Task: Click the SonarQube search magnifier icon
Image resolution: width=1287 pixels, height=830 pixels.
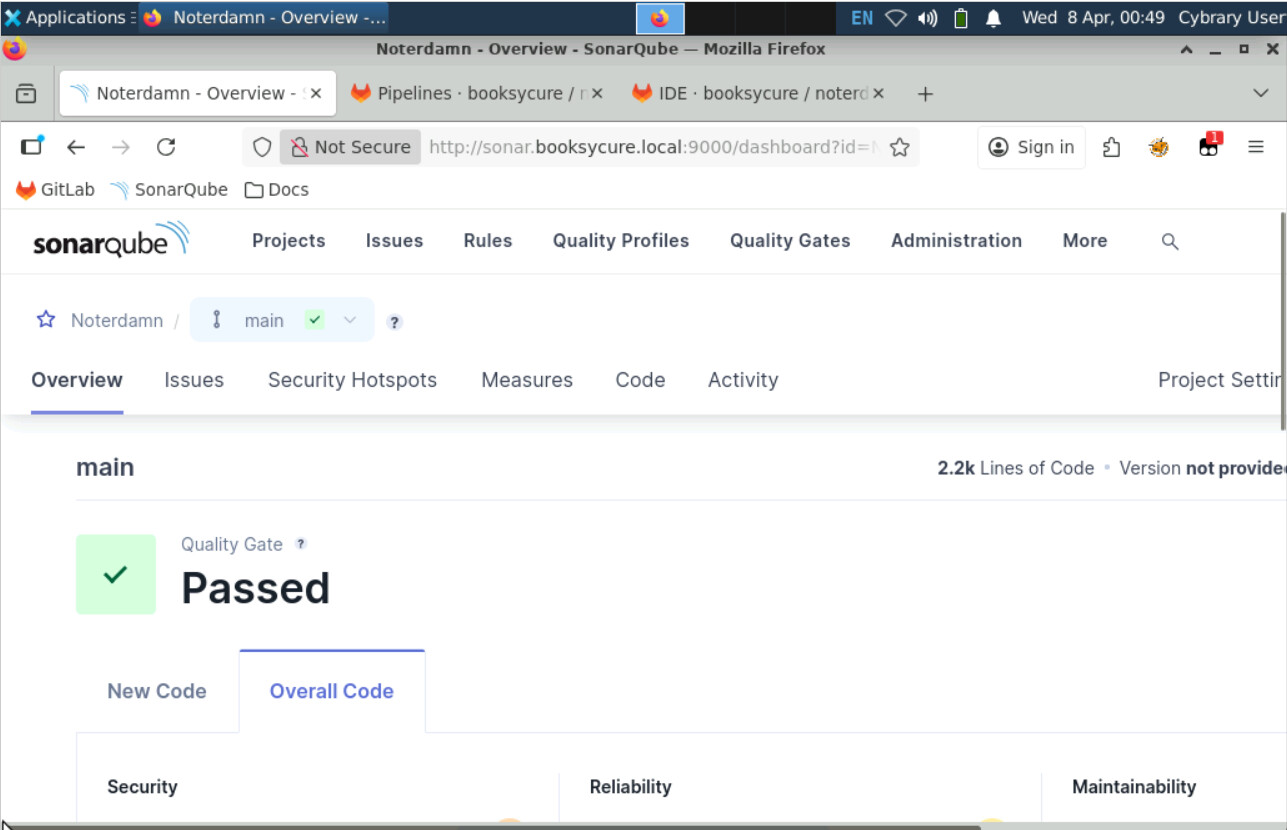Action: pos(1170,241)
